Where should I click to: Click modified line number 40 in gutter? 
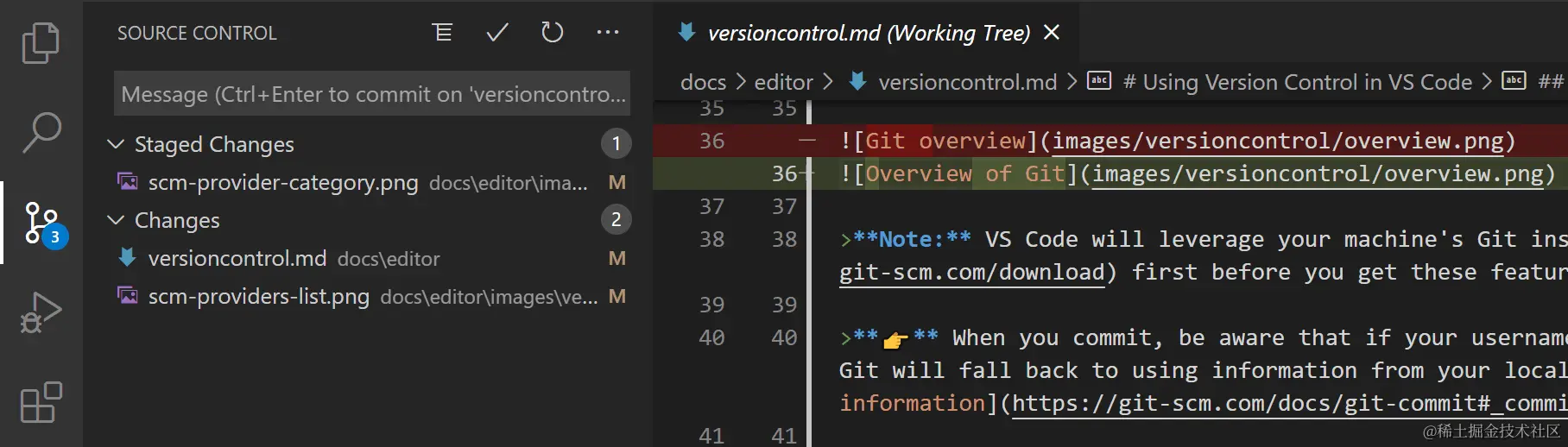click(784, 337)
